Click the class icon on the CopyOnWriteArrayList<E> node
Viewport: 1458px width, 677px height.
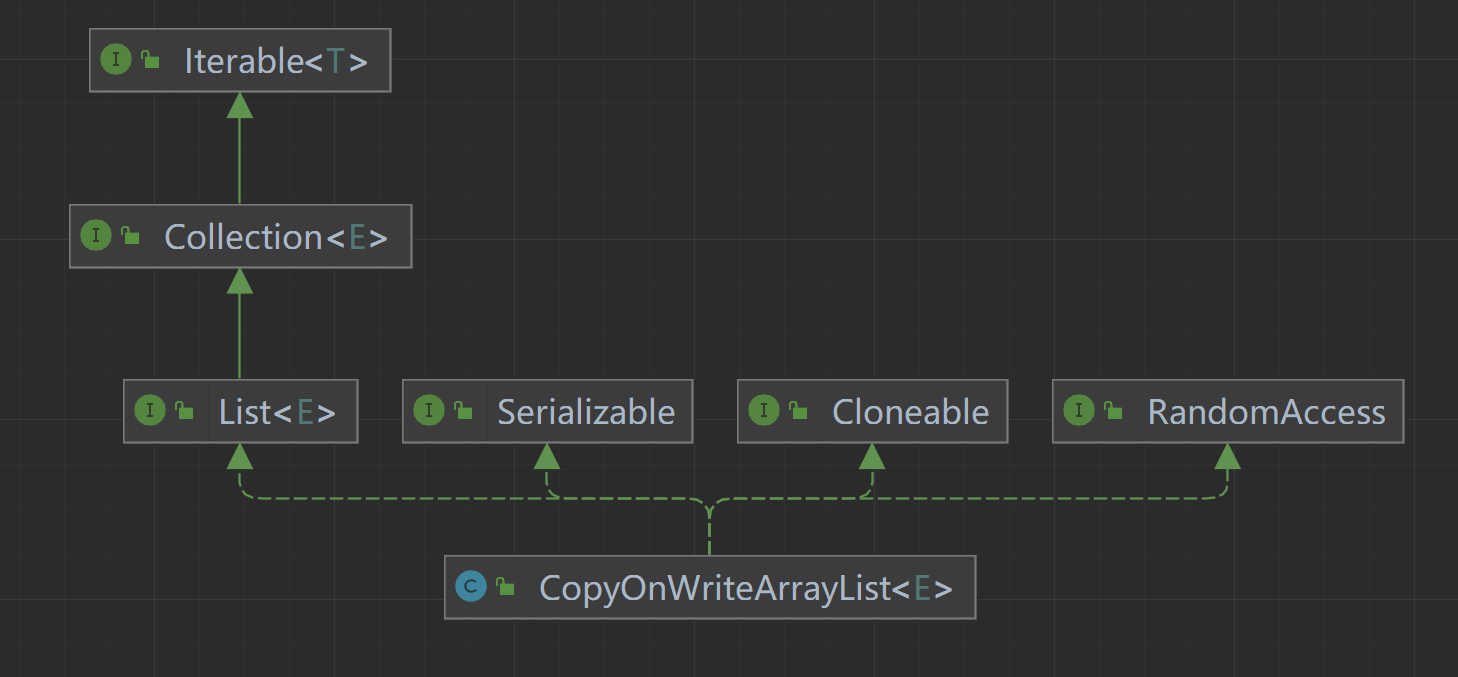click(x=472, y=587)
